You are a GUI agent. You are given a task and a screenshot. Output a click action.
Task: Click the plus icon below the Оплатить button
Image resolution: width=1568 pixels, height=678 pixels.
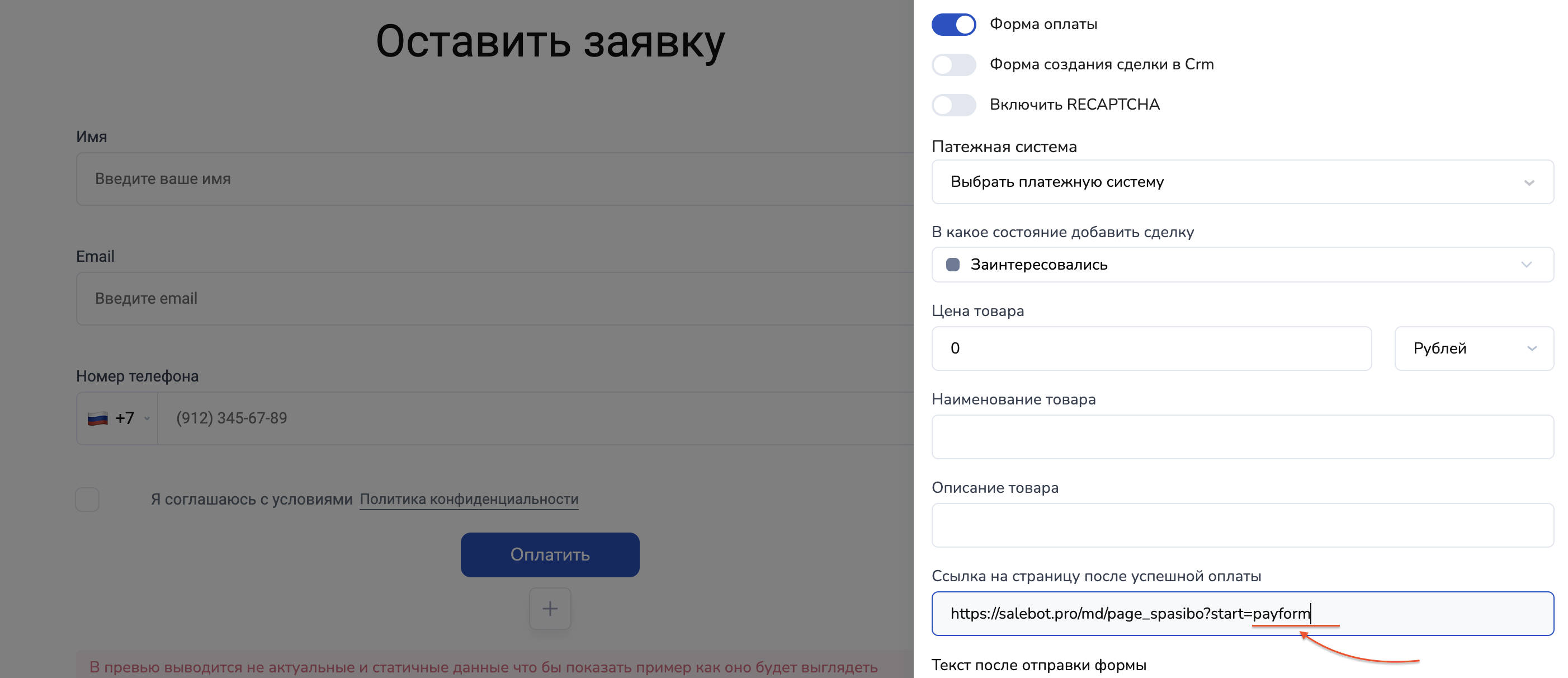pyautogui.click(x=550, y=608)
